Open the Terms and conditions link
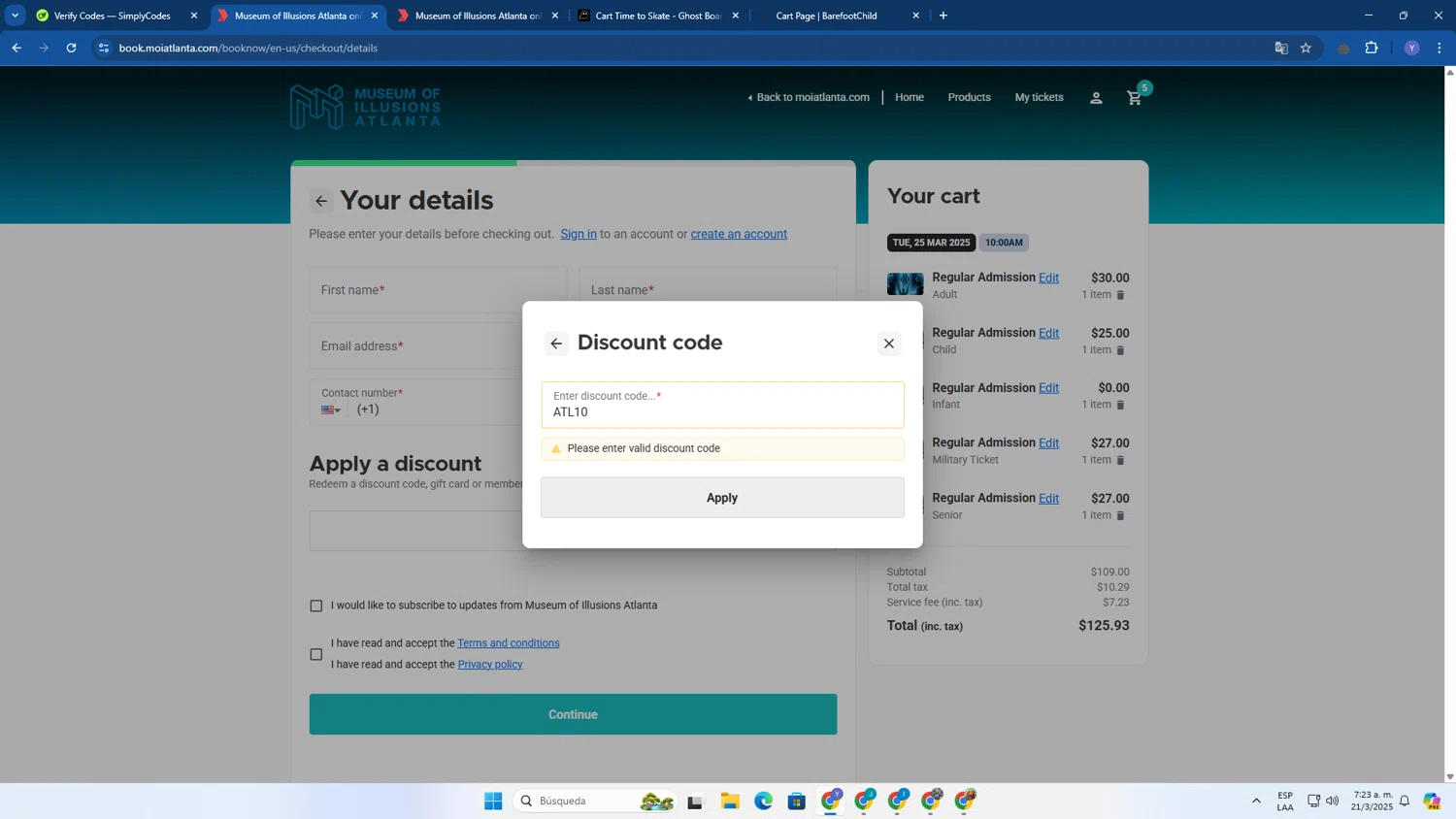 click(x=509, y=643)
